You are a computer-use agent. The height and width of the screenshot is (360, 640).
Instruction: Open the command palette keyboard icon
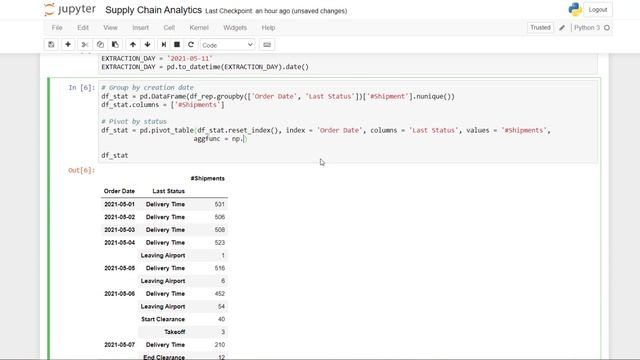[x=267, y=44]
